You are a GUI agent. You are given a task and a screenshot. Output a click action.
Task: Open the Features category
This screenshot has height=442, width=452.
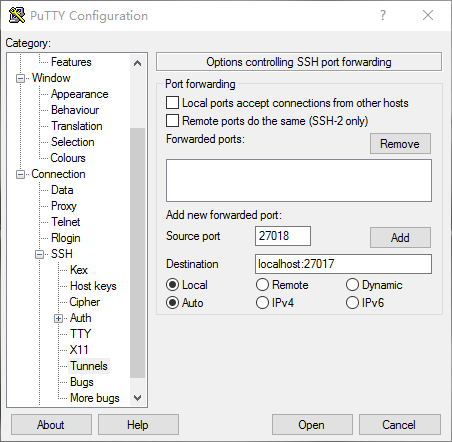click(x=71, y=62)
